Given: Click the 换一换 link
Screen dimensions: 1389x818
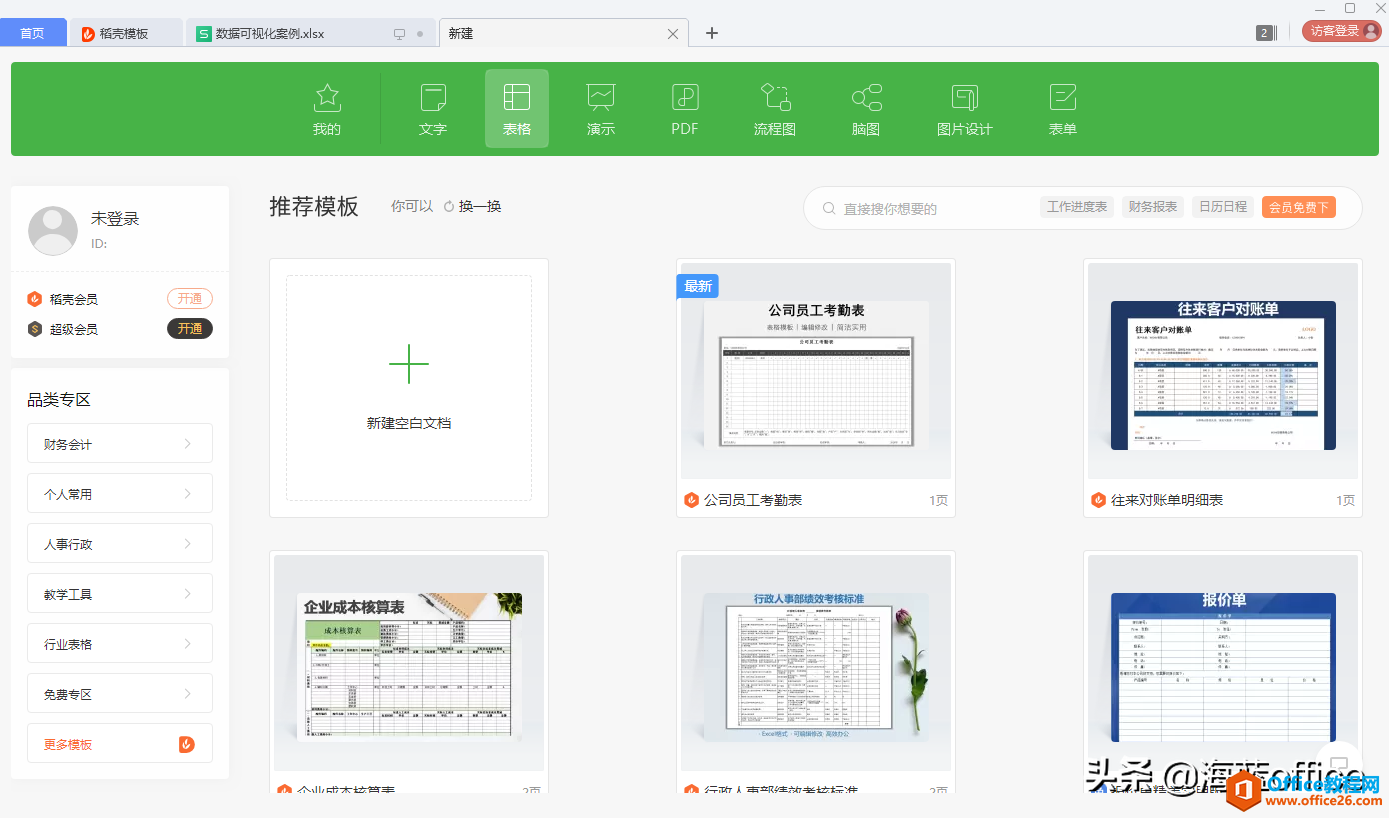Looking at the screenshot, I should (x=480, y=206).
